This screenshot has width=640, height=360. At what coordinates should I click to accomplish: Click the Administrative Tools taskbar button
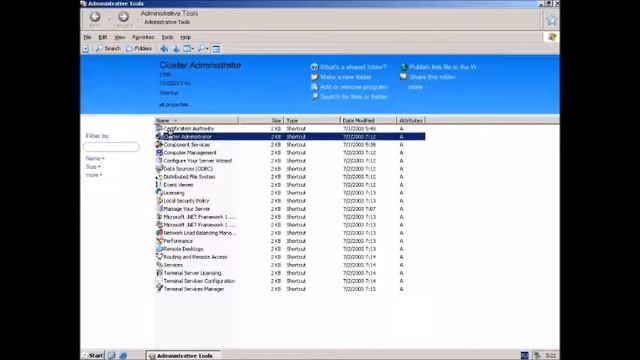(183, 356)
